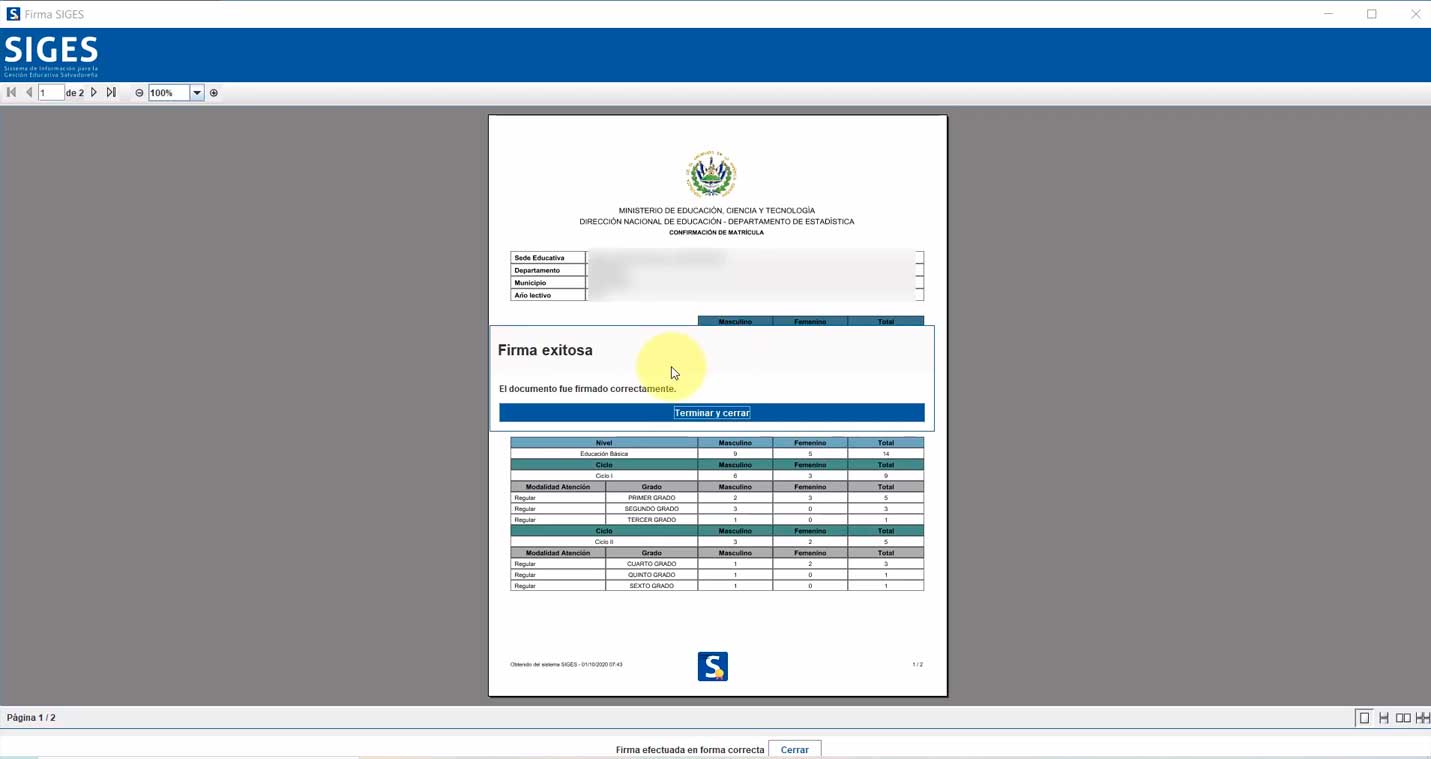Zoom in with the plus icon
The image size is (1431, 759).
(x=214, y=93)
